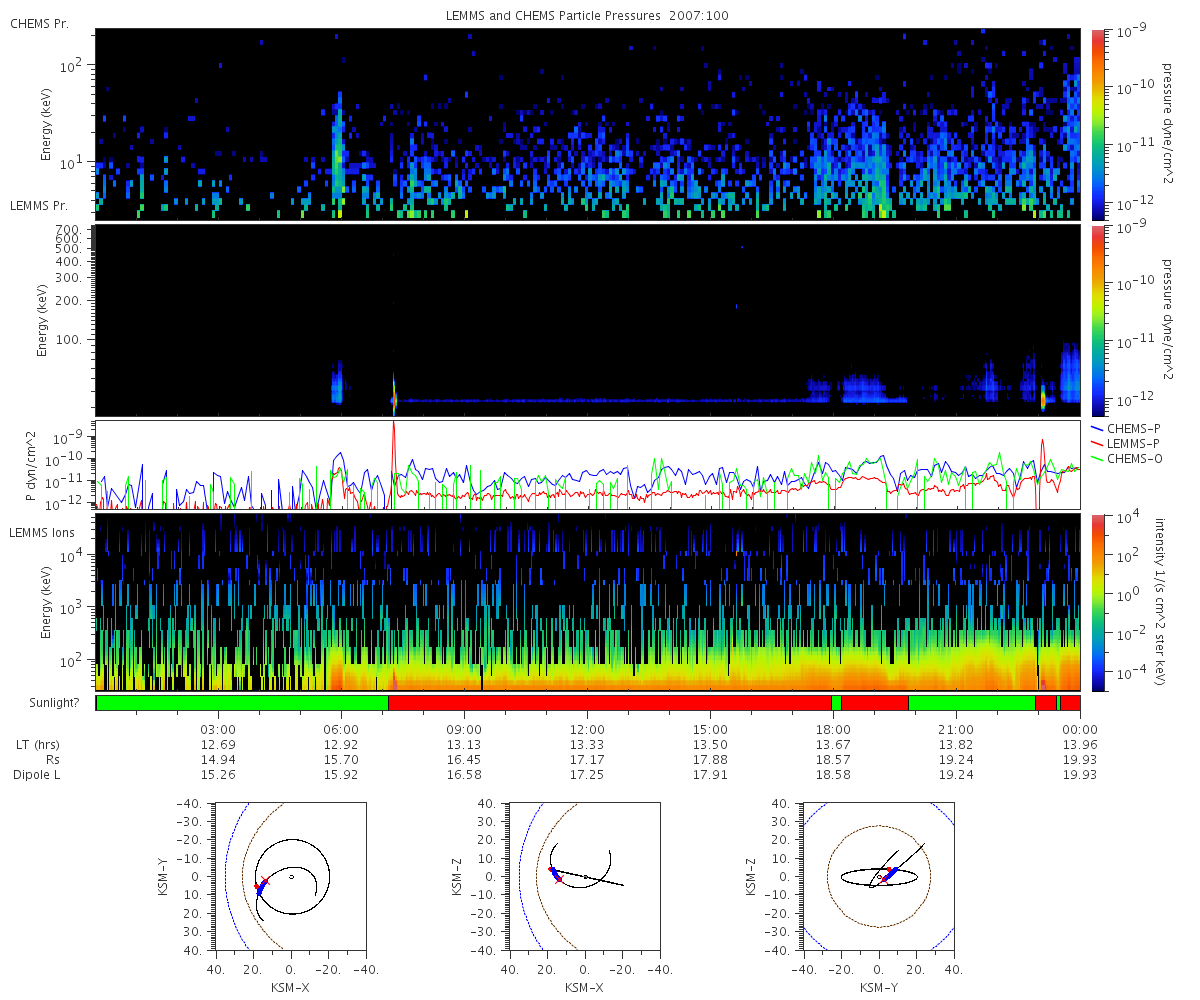1200x1000 pixels.
Task: Open the KSM-X versus KSM-Z orbit plot
Action: [x=585, y=876]
